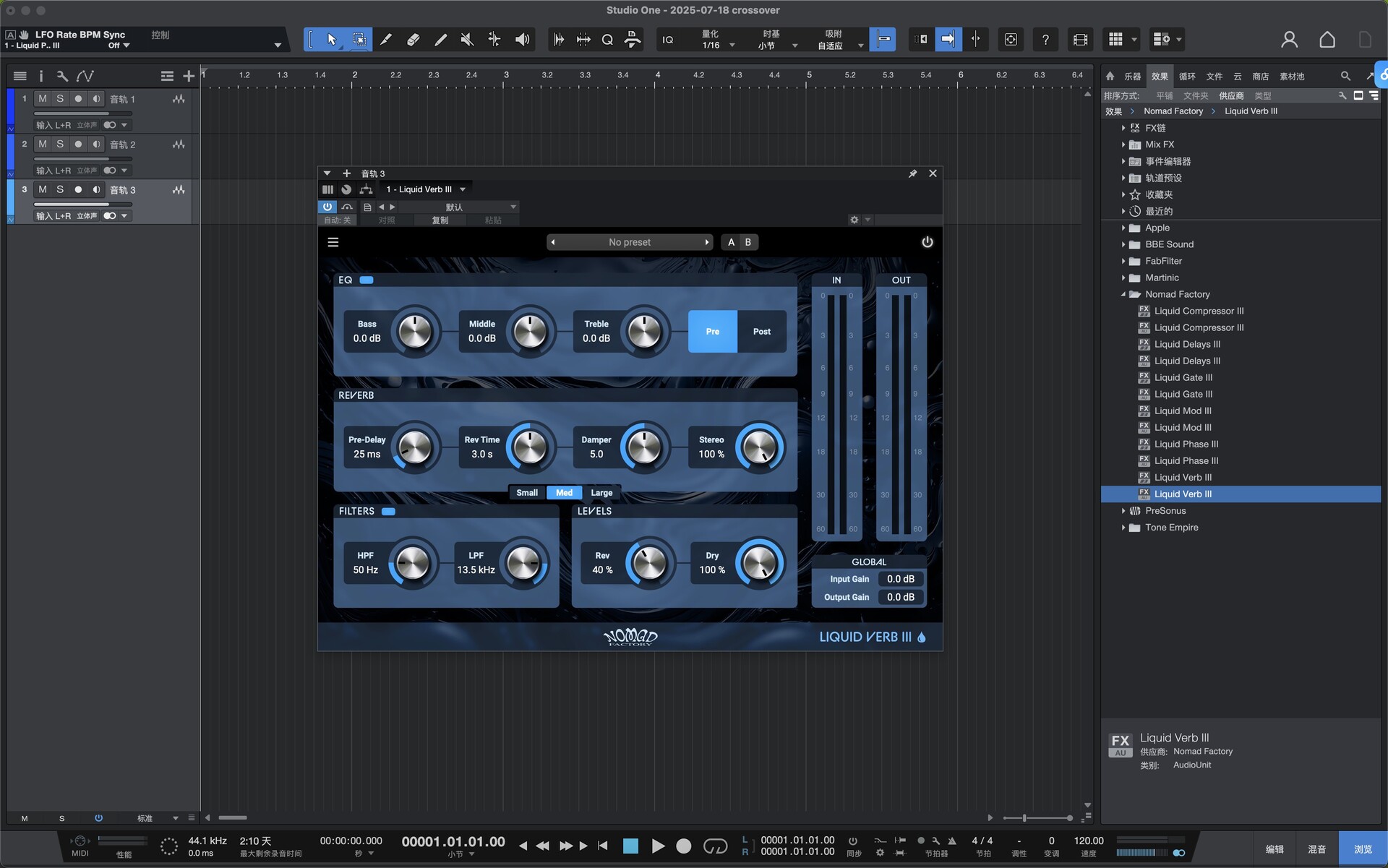Image resolution: width=1388 pixels, height=868 pixels.
Task: Toggle monitor on track 音轨 1
Action: click(x=96, y=99)
